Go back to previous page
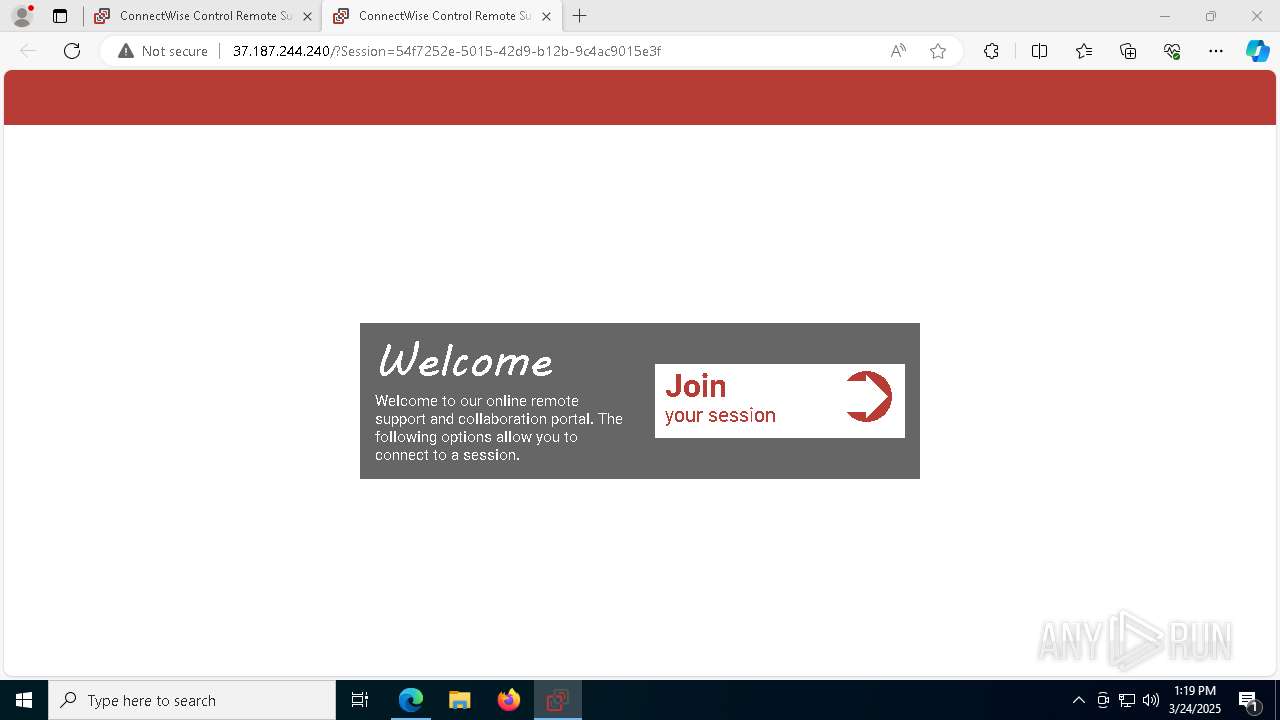The width and height of the screenshot is (1280, 720). coord(28,51)
